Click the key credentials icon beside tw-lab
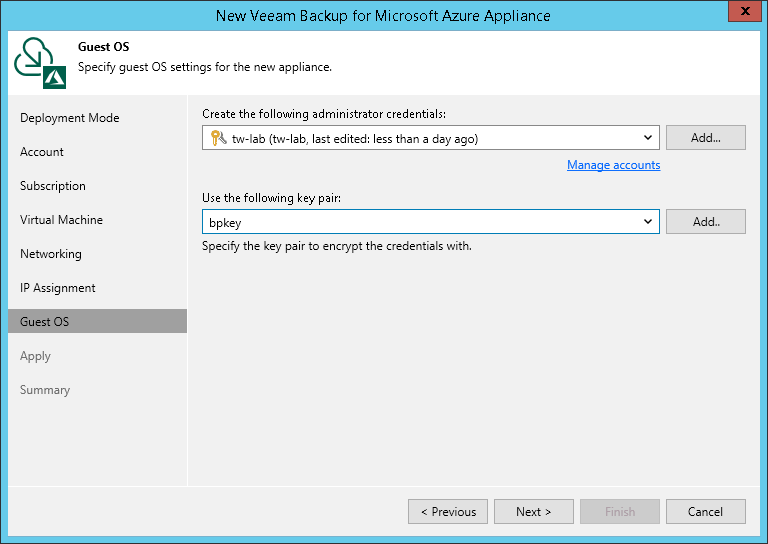 coord(218,138)
